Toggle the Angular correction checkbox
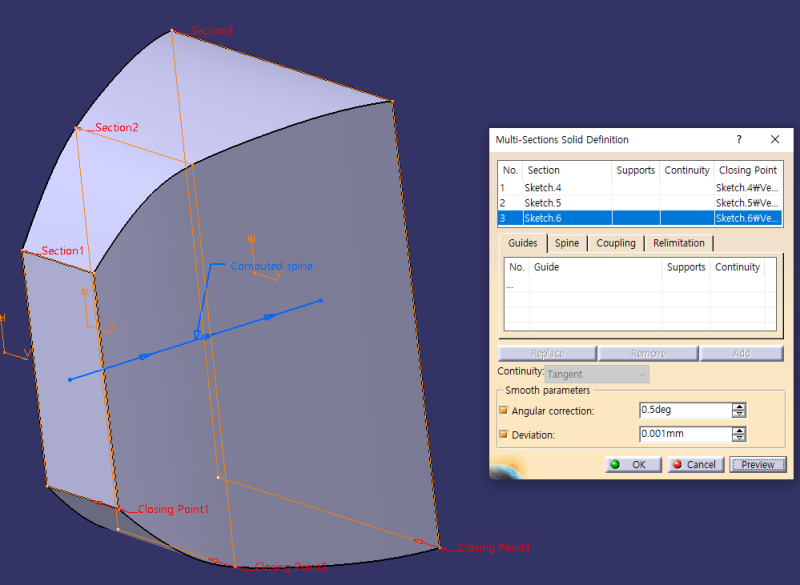Screen dimensions: 800x585 point(504,410)
